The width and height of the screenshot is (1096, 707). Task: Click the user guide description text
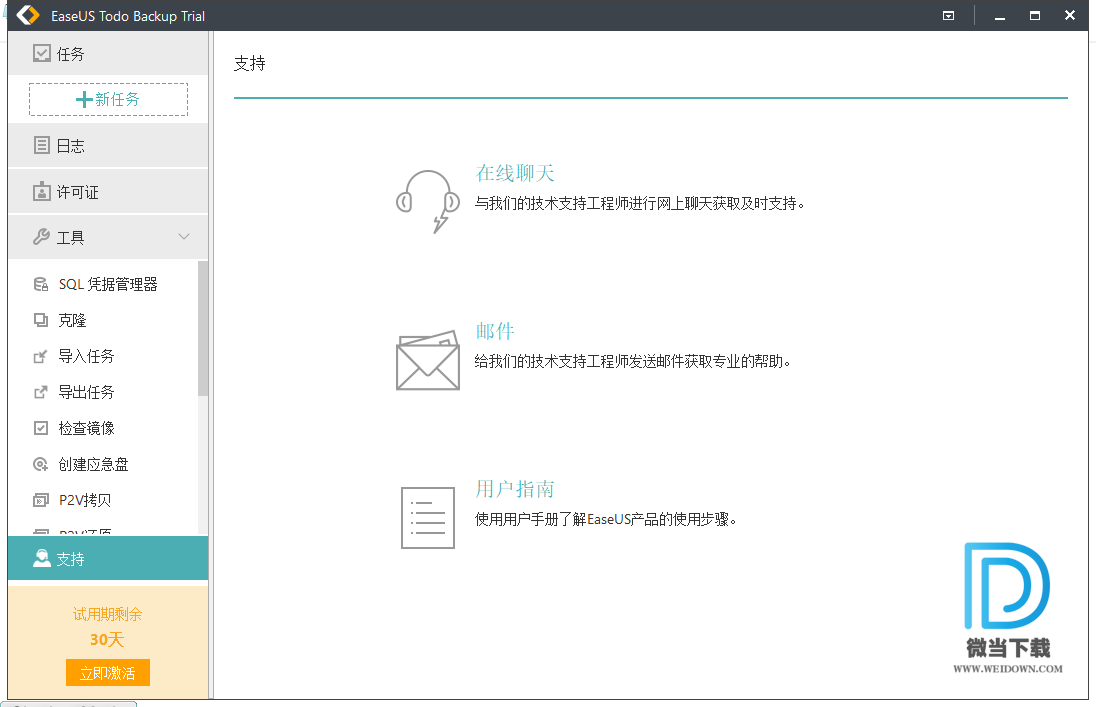[x=606, y=520]
